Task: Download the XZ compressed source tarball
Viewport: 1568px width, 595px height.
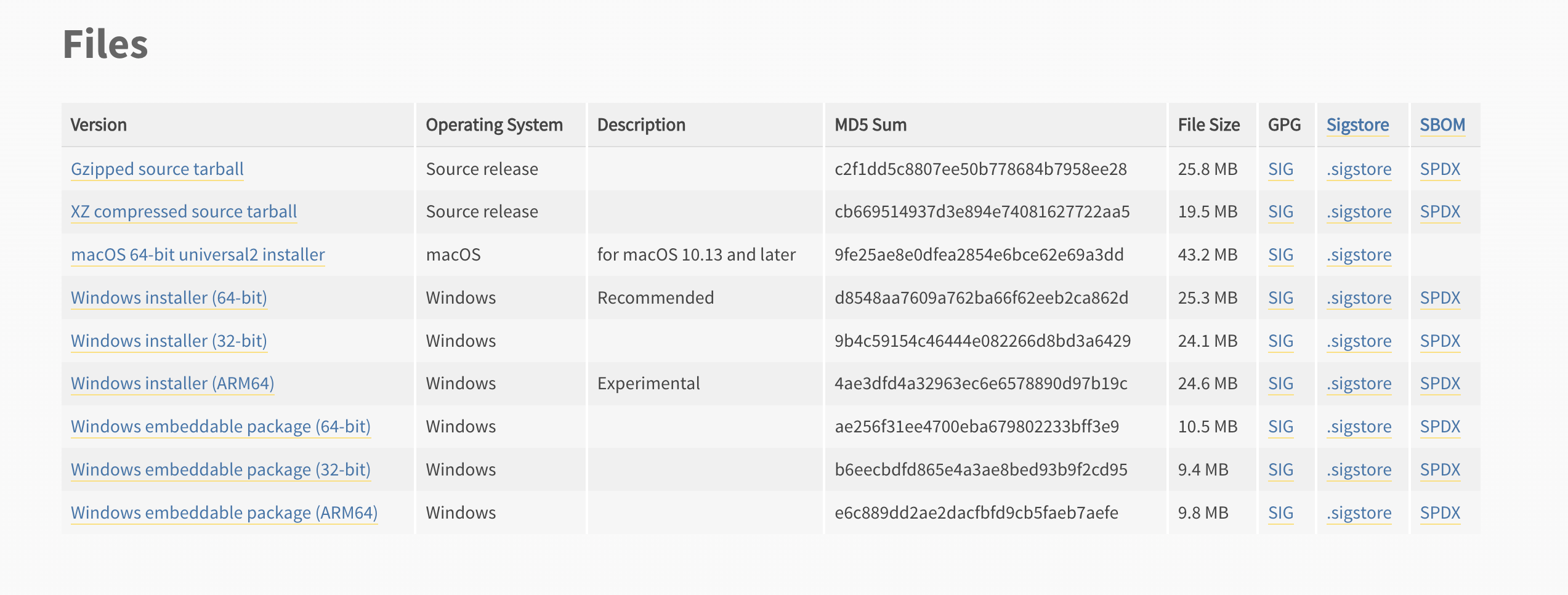Action: (x=184, y=211)
